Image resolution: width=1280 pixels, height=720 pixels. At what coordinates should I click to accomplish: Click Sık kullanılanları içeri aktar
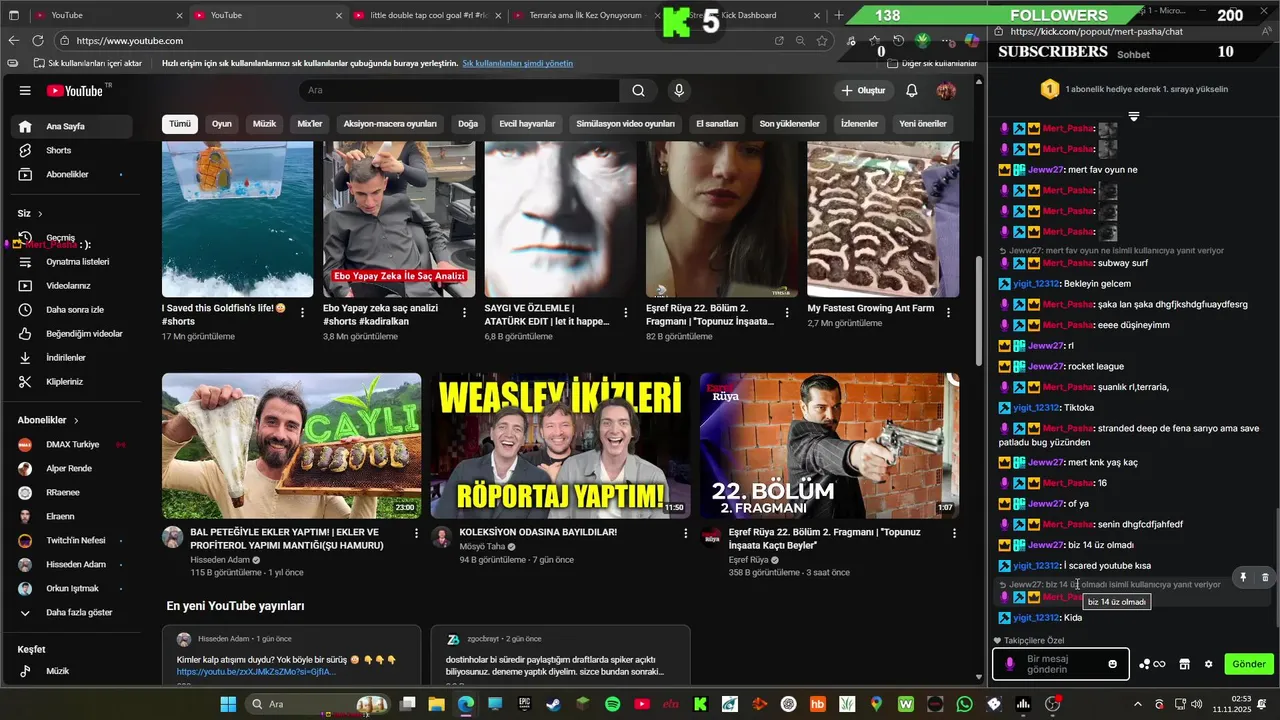[x=87, y=63]
